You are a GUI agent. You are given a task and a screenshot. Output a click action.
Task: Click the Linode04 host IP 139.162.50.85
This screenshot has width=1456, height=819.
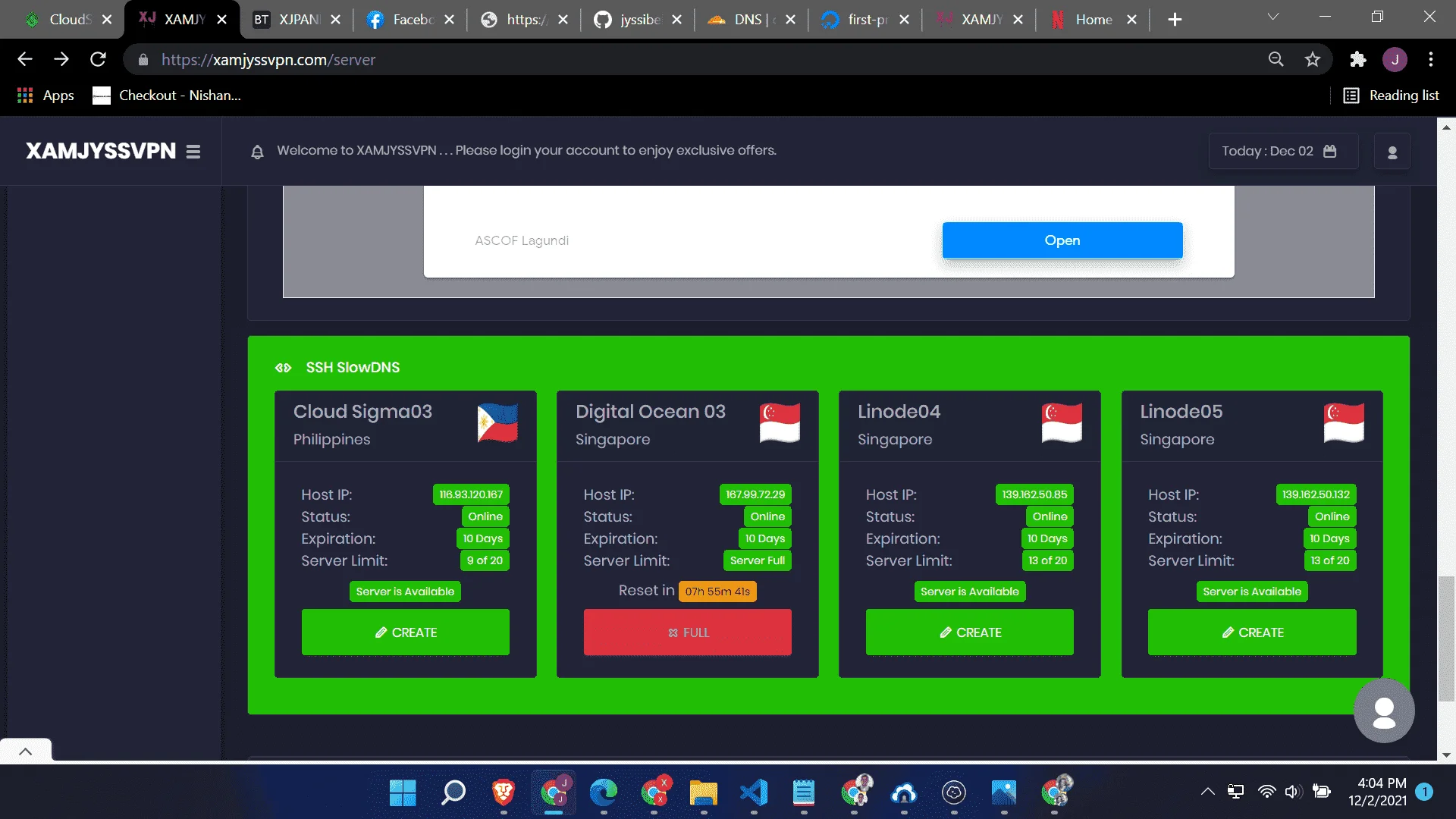(1034, 494)
